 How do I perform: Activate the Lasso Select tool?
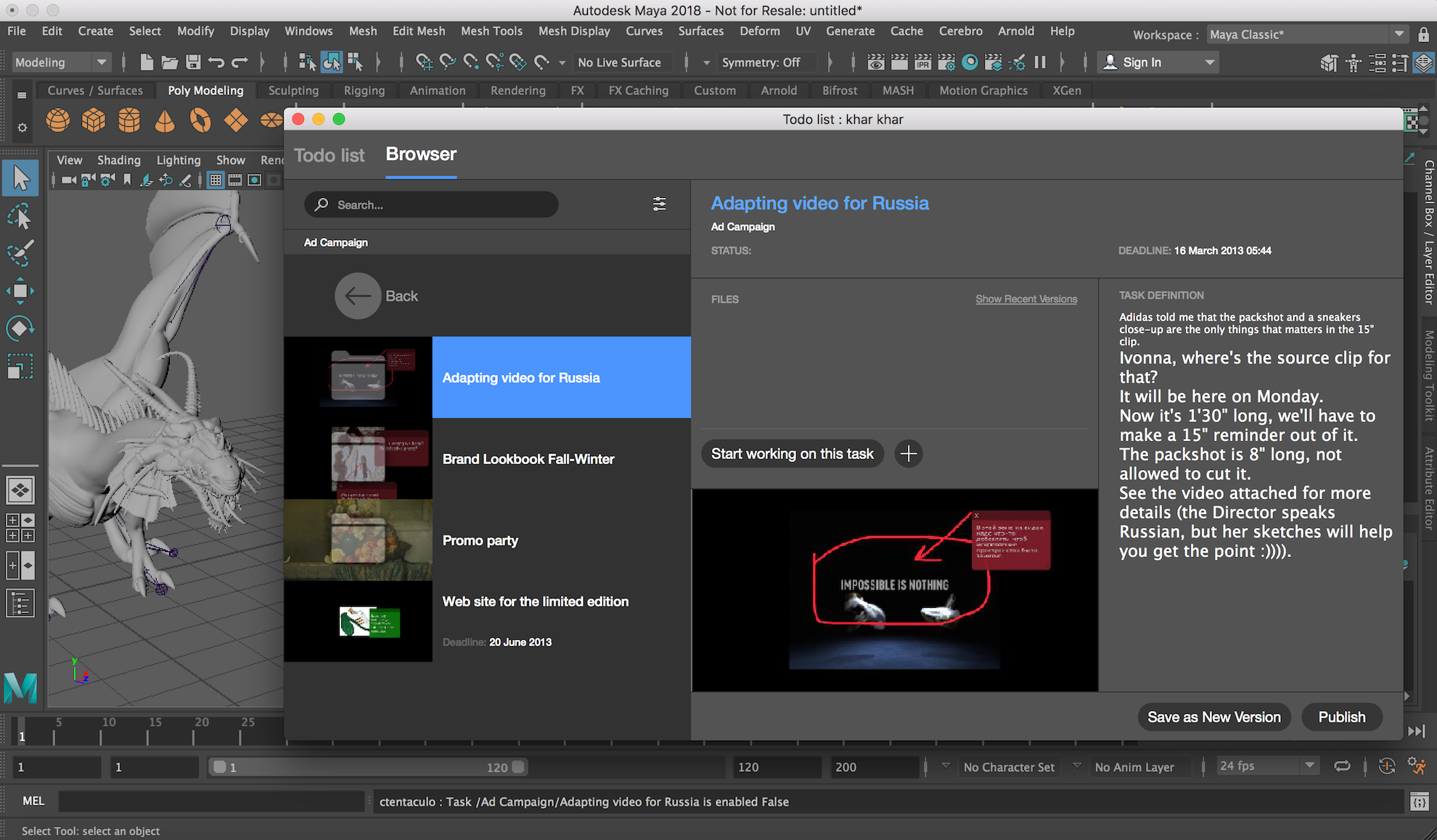[x=20, y=216]
